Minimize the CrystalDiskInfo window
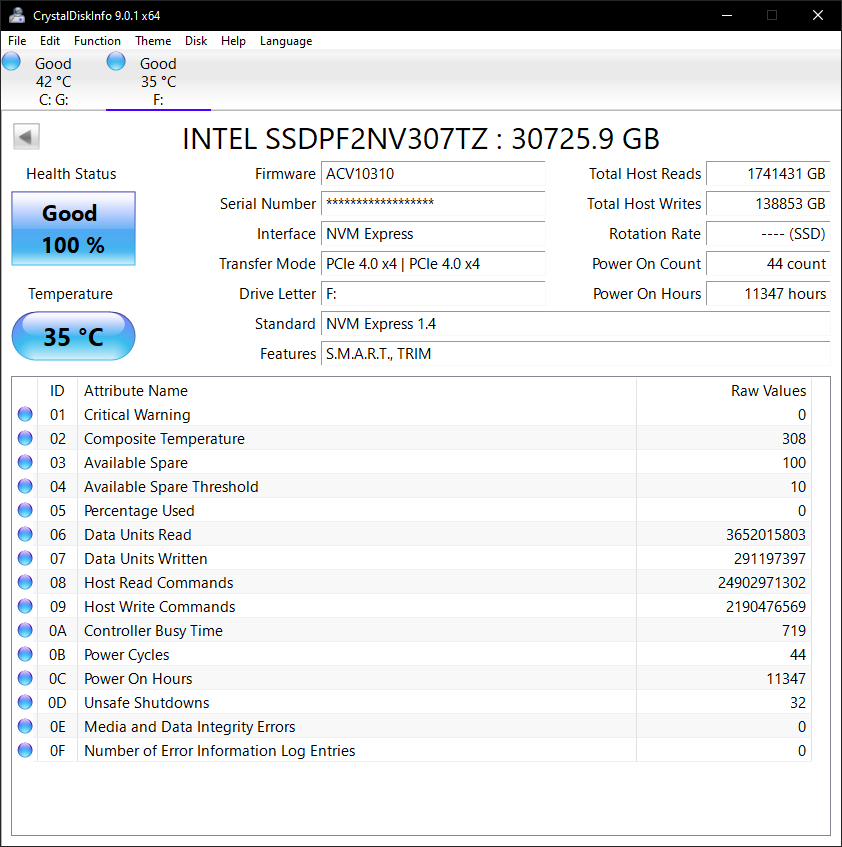The image size is (842, 847). [727, 15]
